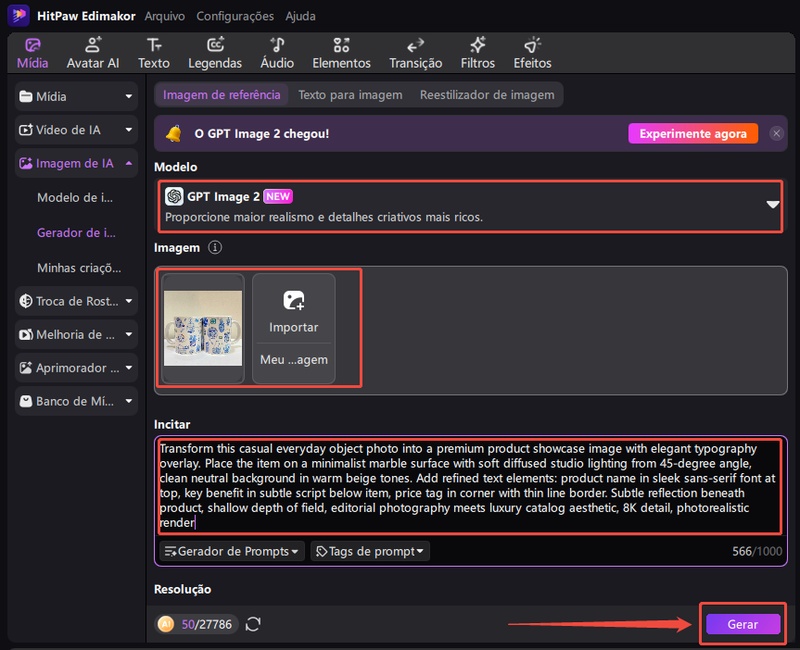Click the Resolução heading
The image size is (800, 650).
pos(183,589)
